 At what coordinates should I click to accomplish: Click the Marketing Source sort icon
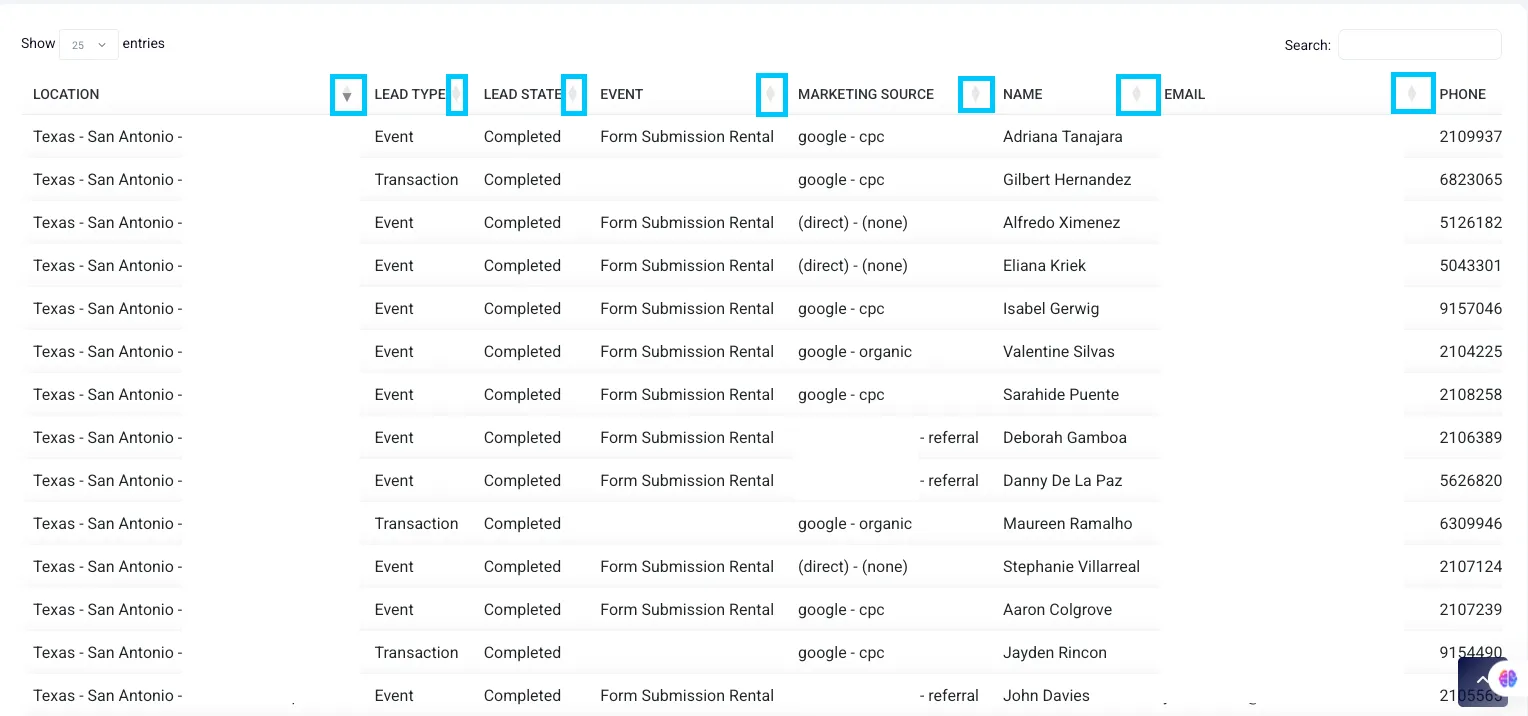tap(976, 95)
